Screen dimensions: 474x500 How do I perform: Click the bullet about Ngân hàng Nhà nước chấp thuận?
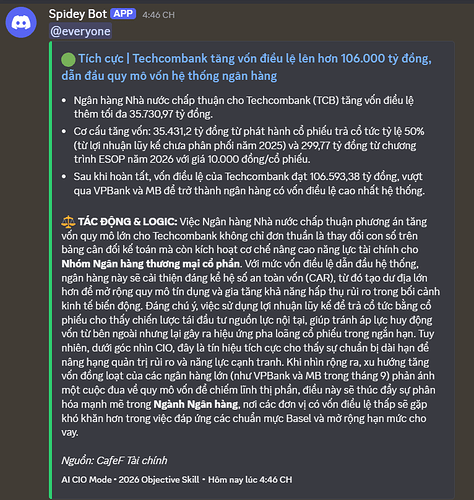244,107
